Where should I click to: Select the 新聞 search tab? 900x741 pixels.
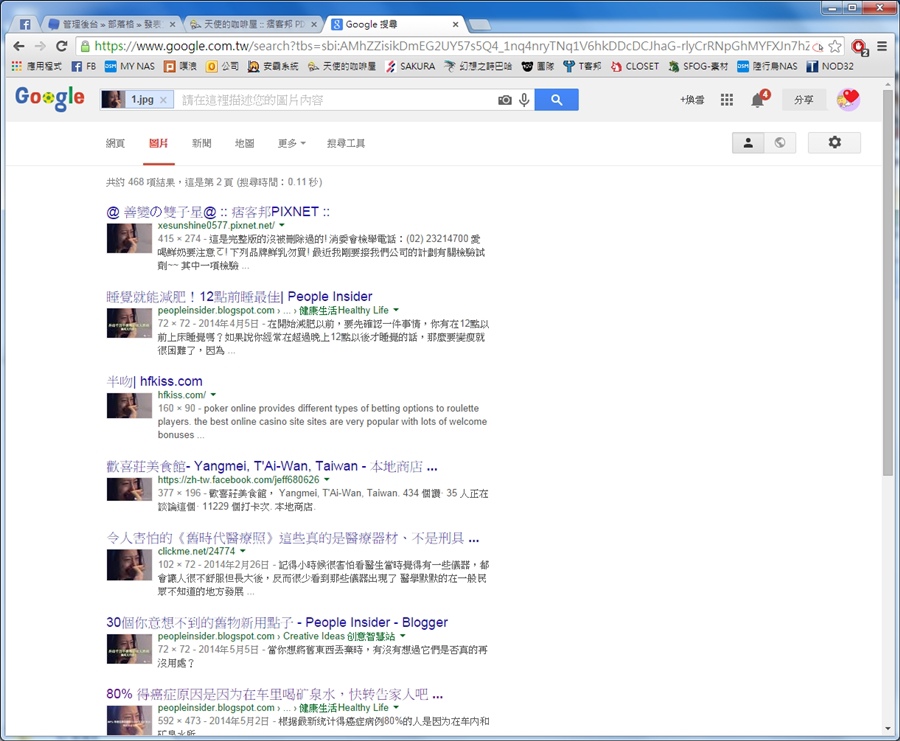[x=201, y=143]
